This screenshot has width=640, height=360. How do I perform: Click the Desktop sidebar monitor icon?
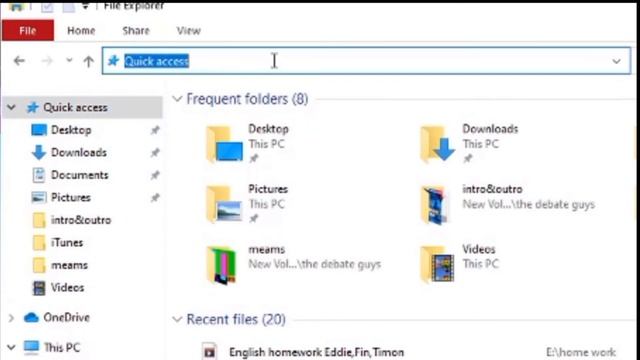click(x=39, y=130)
